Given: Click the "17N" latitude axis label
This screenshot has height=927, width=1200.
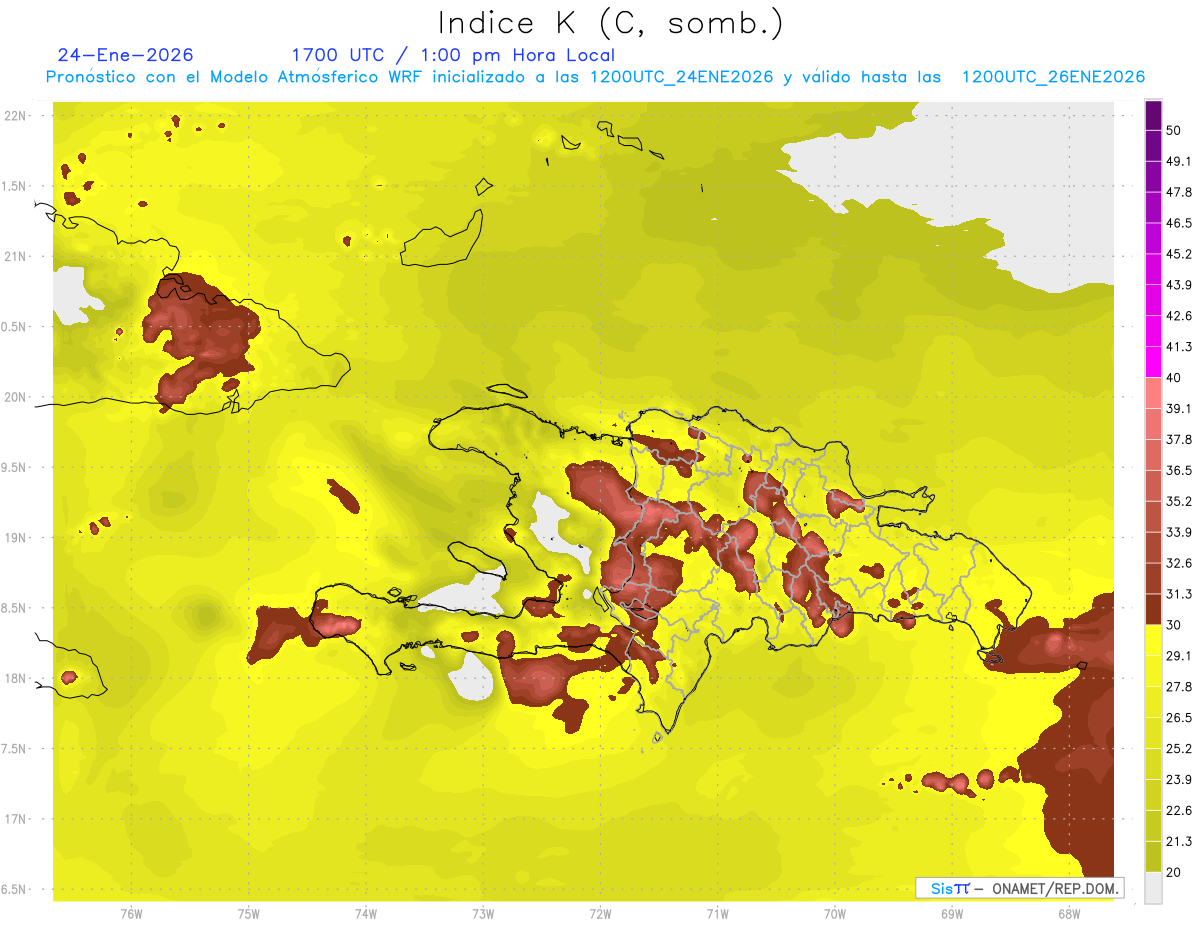Looking at the screenshot, I should [x=16, y=819].
